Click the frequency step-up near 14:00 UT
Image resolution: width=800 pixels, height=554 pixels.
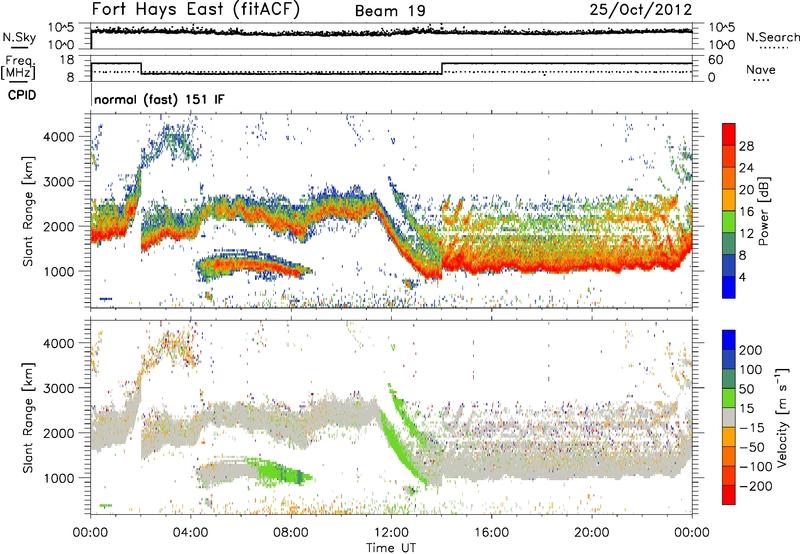click(x=442, y=68)
